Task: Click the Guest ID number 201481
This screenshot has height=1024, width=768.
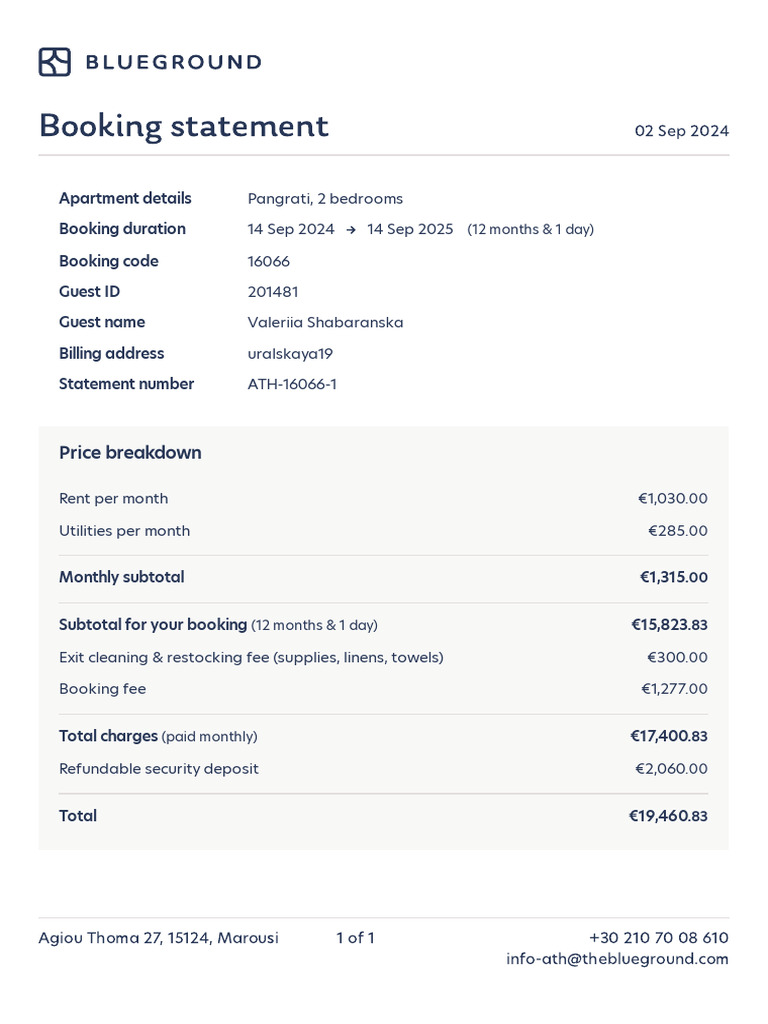Action: coord(273,292)
